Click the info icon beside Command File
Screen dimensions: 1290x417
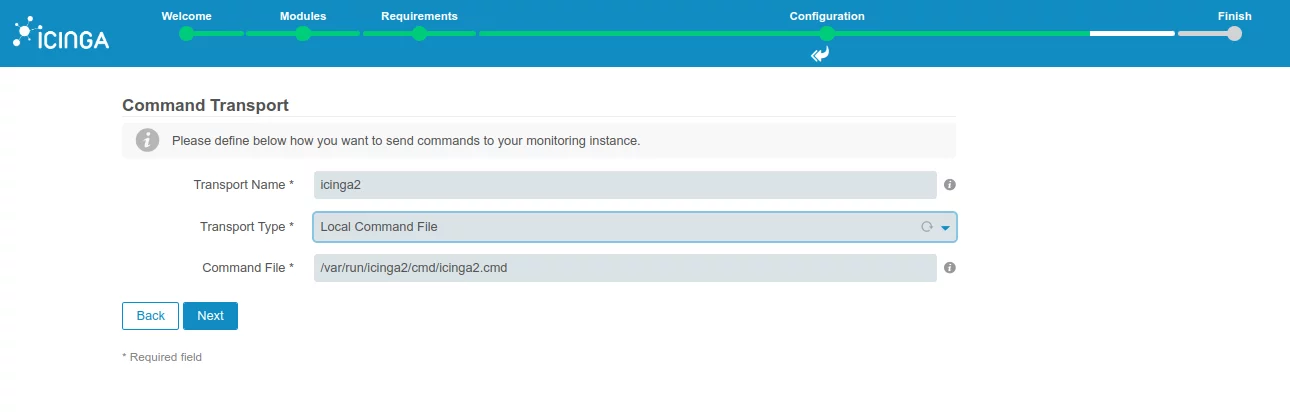(950, 268)
